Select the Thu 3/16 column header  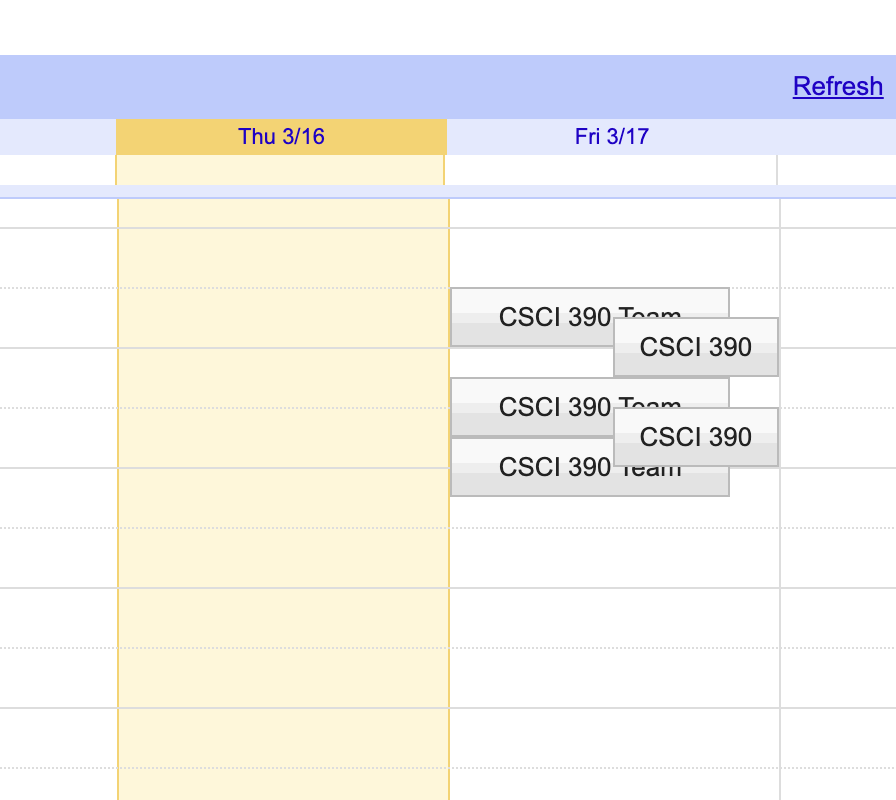pyautogui.click(x=281, y=137)
